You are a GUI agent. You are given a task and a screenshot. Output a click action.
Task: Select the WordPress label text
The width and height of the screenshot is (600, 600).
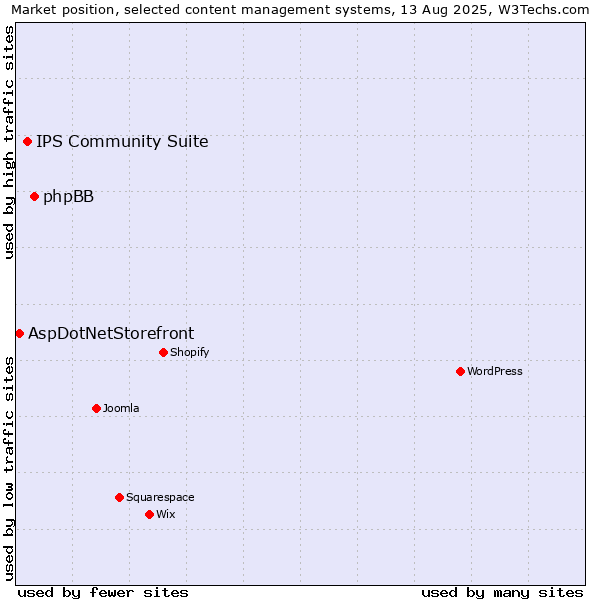(495, 371)
